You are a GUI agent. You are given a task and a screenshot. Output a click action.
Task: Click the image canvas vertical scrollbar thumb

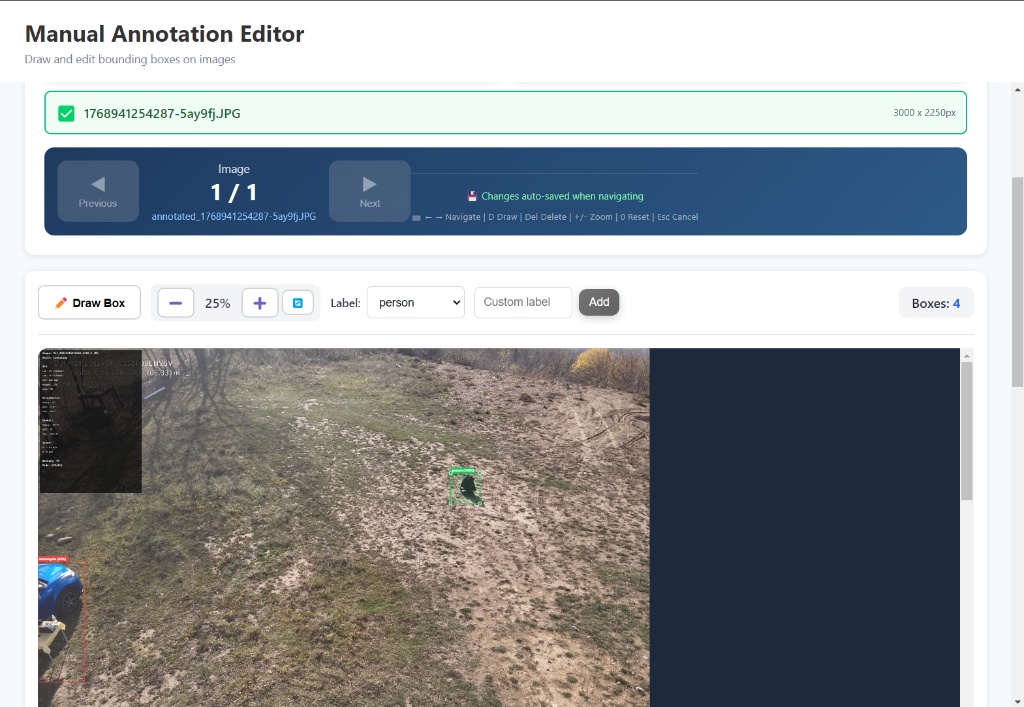pos(966,430)
